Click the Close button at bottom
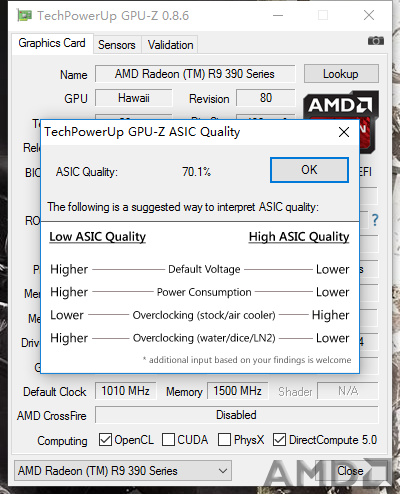The height and width of the screenshot is (494, 400). (x=350, y=471)
